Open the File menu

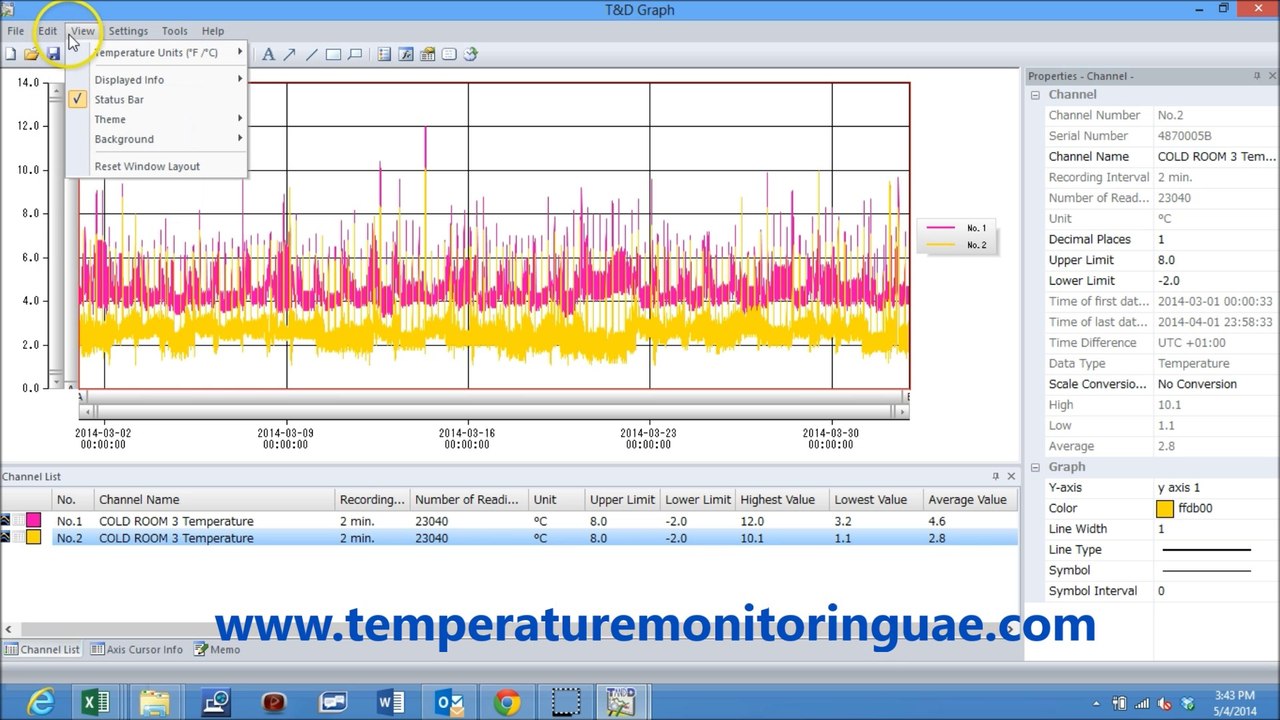(x=16, y=31)
